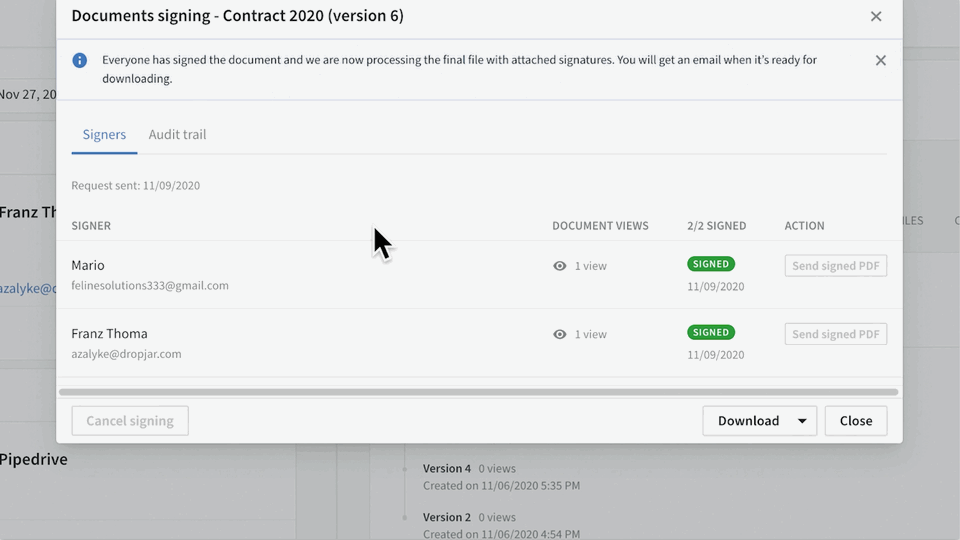Viewport: 960px width, 540px height.
Task: Select Version 4 in background history
Action: 447,468
